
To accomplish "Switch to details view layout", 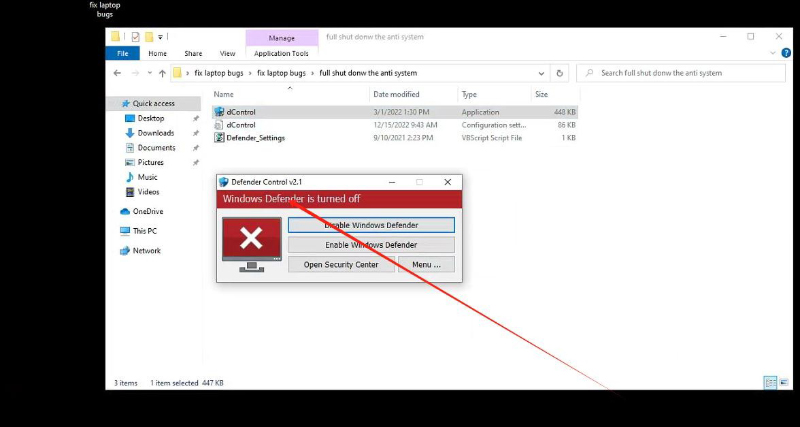I will [768, 382].
